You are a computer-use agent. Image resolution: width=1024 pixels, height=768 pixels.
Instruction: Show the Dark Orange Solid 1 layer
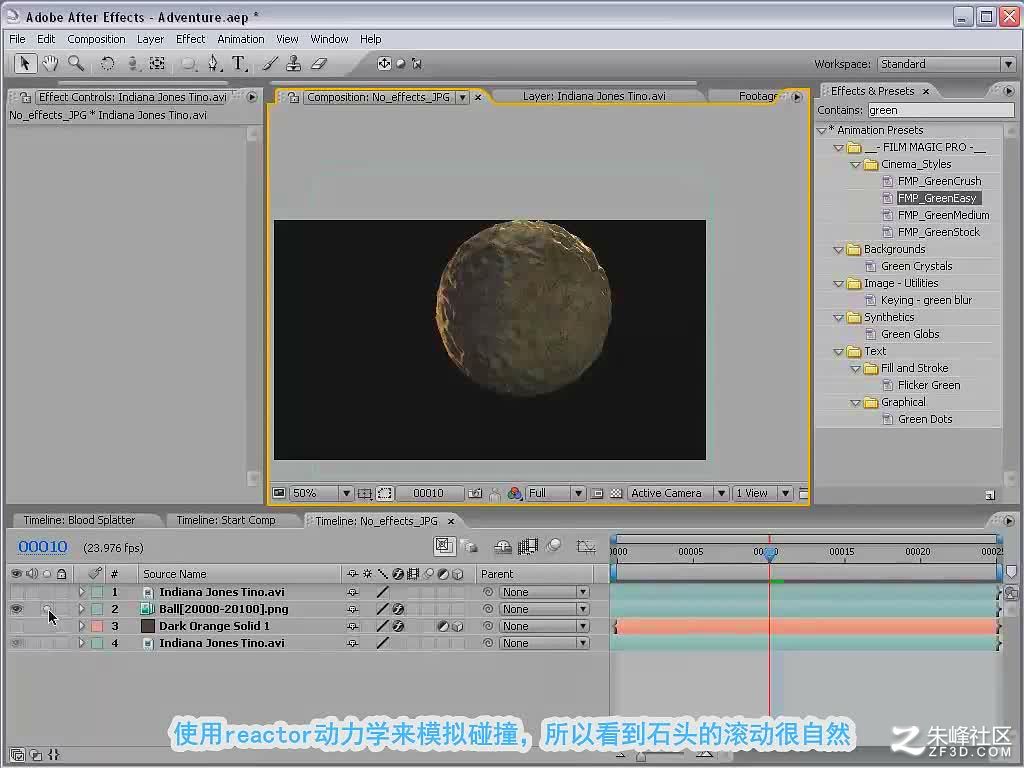[x=16, y=626]
